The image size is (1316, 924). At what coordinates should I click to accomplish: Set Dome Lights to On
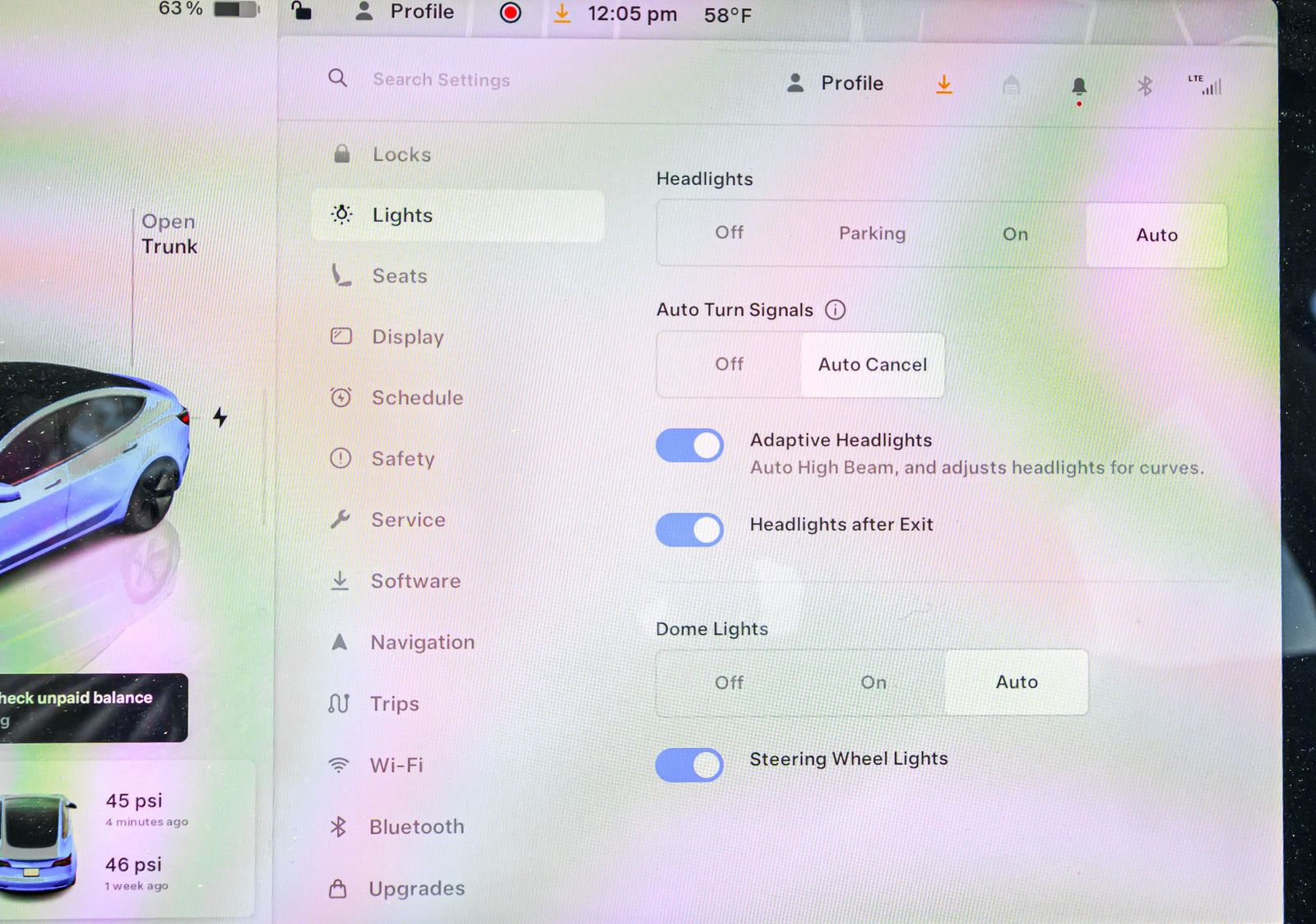pyautogui.click(x=873, y=682)
